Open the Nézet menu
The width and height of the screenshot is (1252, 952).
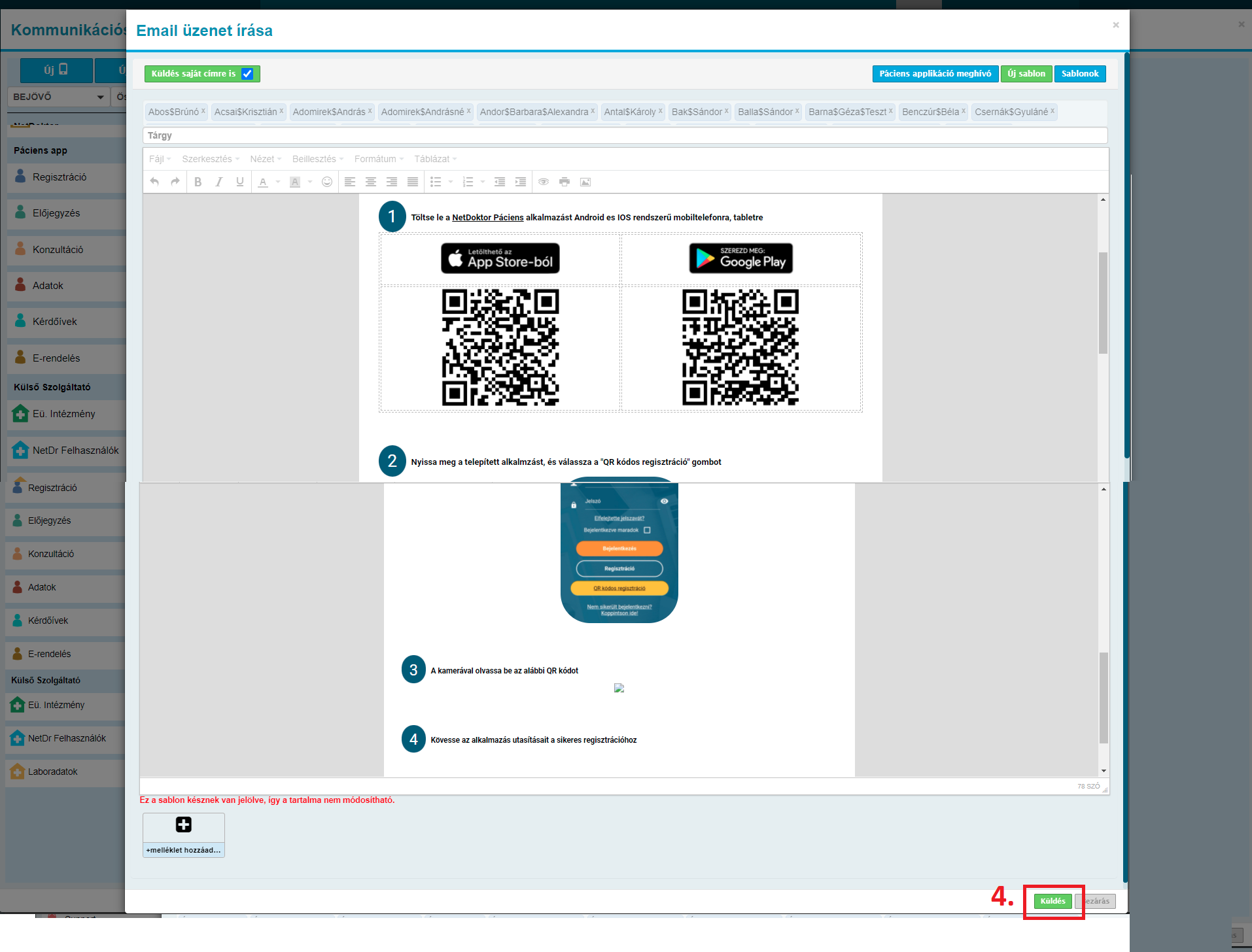266,159
